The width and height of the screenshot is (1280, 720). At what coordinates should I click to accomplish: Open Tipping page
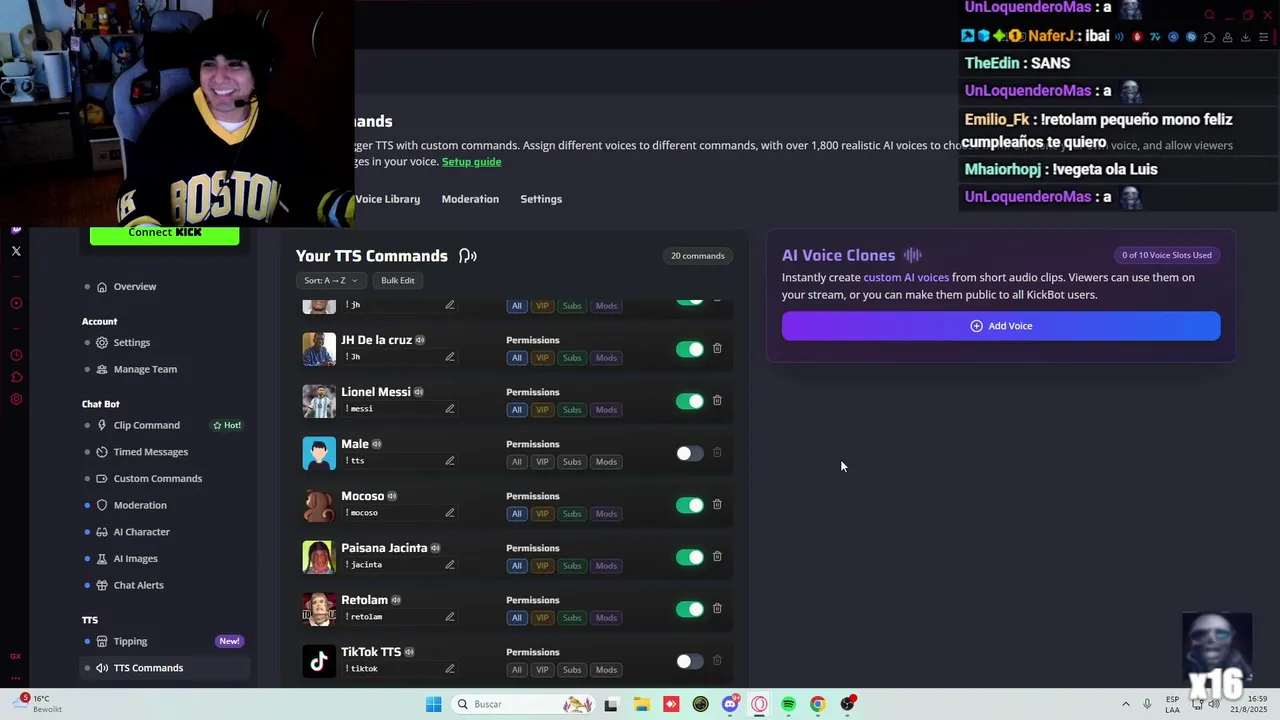[130, 641]
